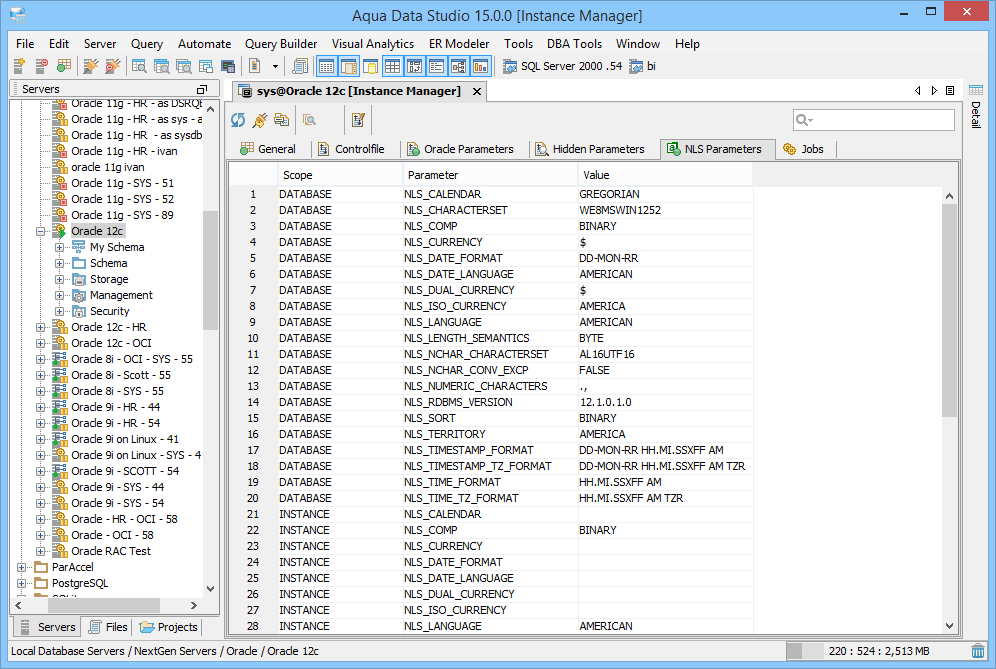Screen dimensions: 996x669
Task: Click the Register Server toolbar icon
Action: click(19, 66)
